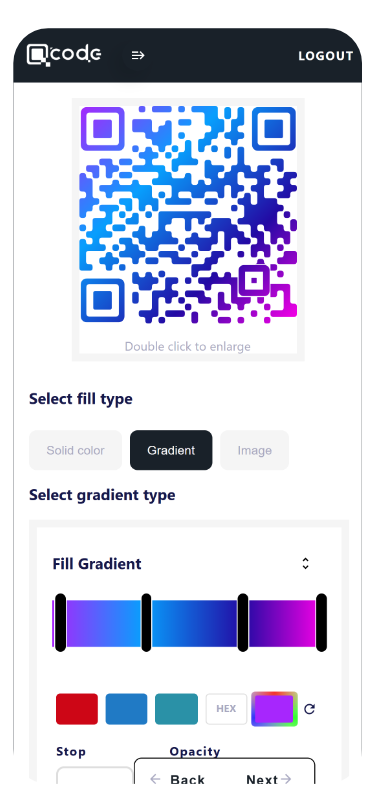Choose Solid color fill type

(76, 450)
